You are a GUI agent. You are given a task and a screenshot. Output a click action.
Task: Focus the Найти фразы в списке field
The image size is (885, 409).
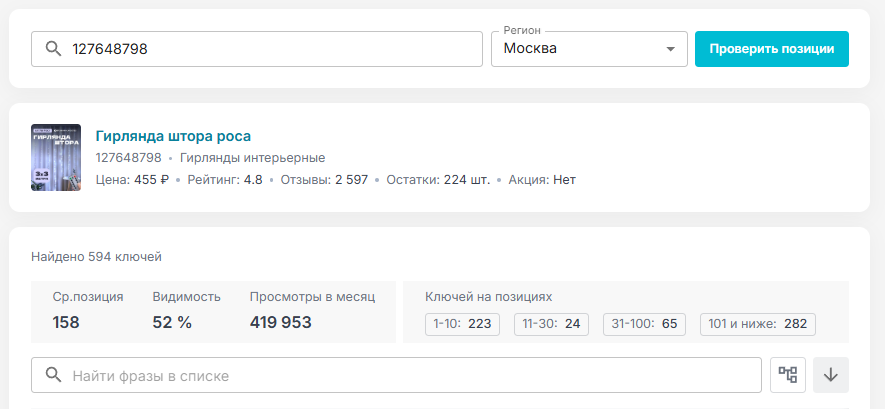[x=396, y=375]
